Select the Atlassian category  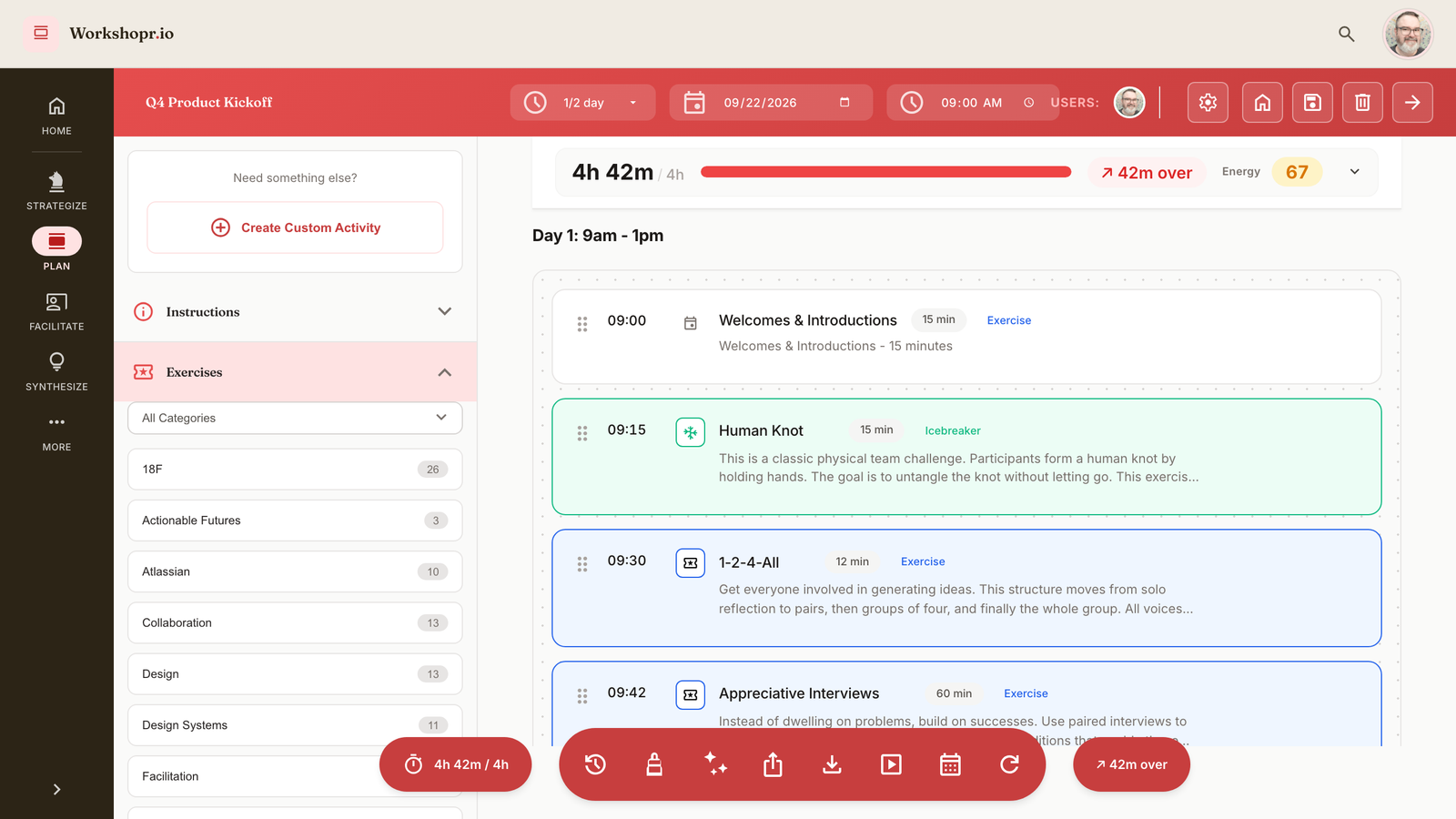tap(295, 571)
